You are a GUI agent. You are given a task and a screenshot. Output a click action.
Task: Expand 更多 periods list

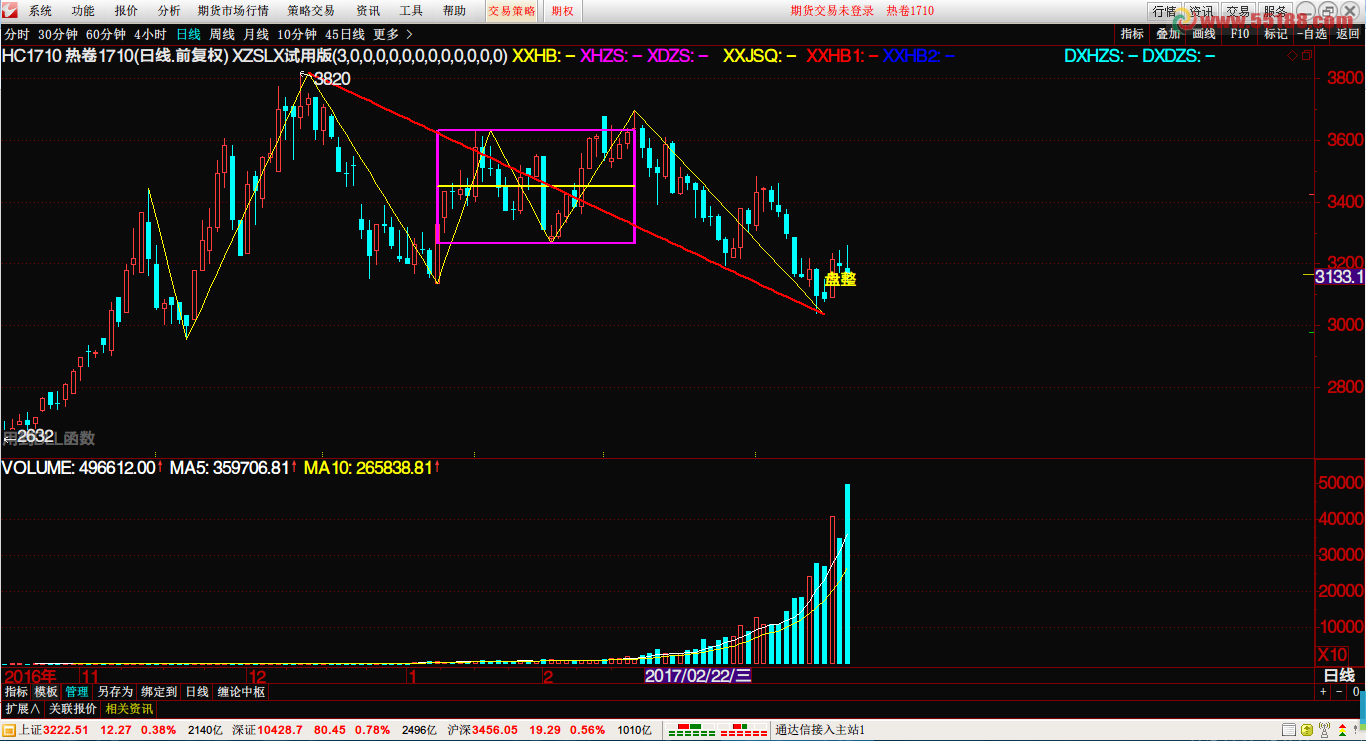(x=393, y=34)
